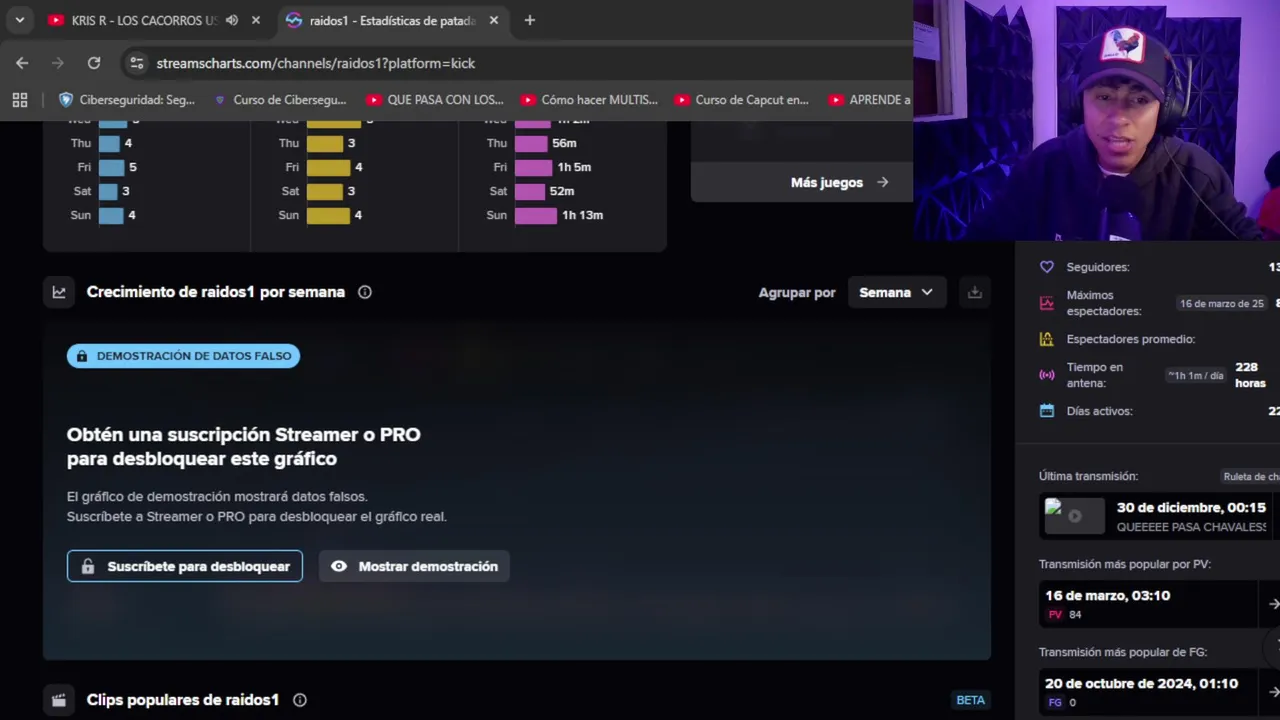Open the Cómo hacer MULTIS... bookmark
Image resolution: width=1280 pixels, height=720 pixels.
(589, 100)
